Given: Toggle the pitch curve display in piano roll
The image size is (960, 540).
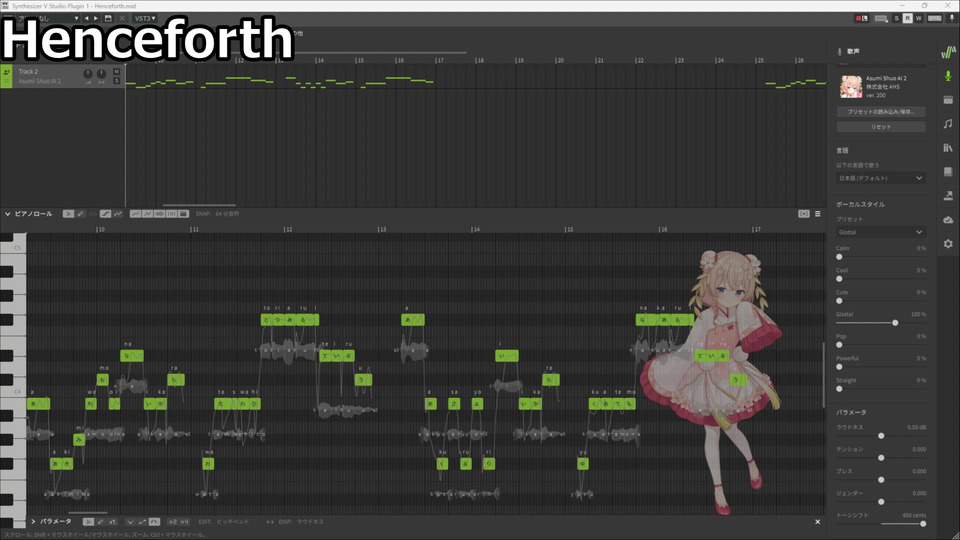Looking at the screenshot, I should (x=135, y=214).
